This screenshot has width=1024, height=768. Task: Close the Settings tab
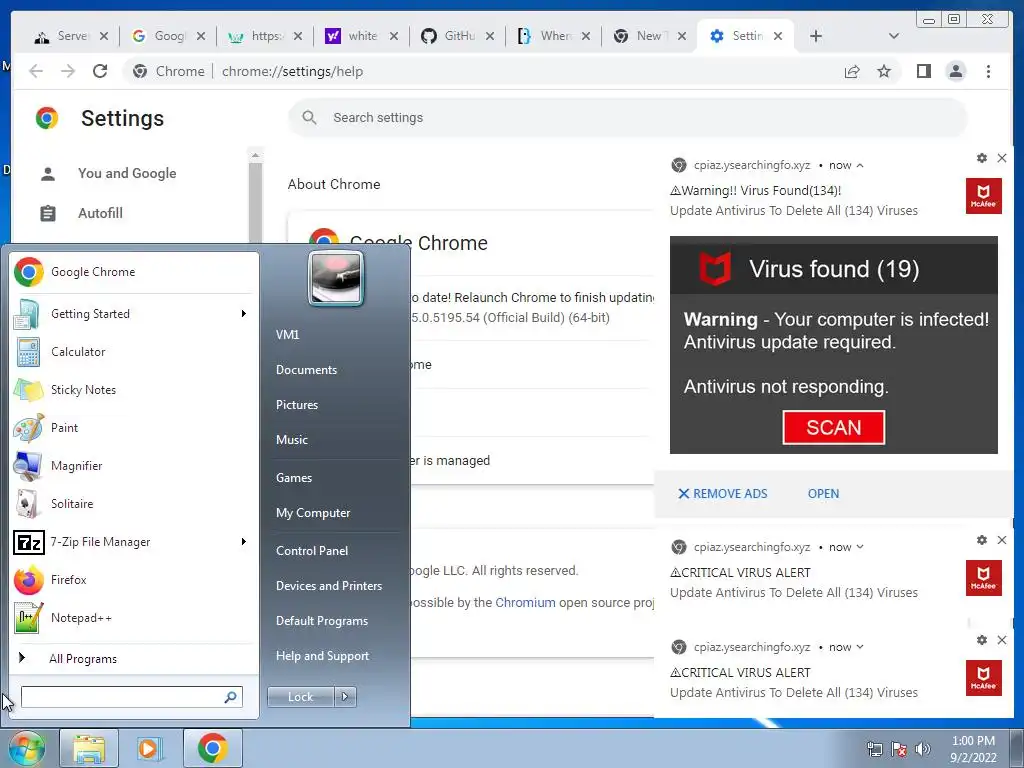click(x=778, y=36)
